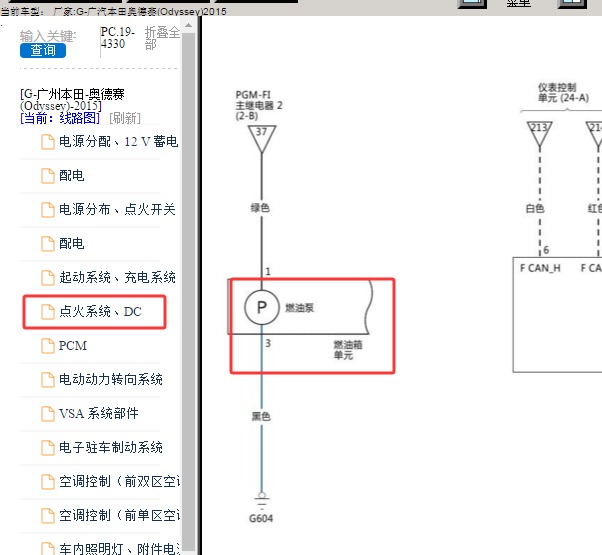Open 起动系统、充电系统 tree item

[x=117, y=278]
